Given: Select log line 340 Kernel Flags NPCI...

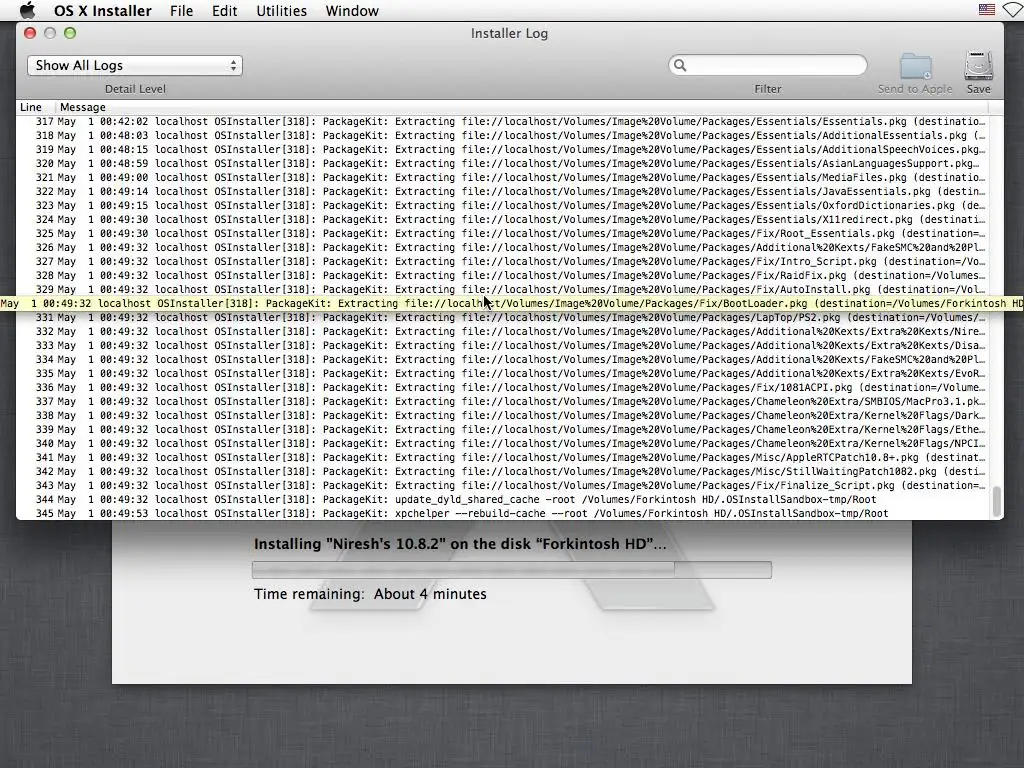Looking at the screenshot, I should coord(502,443).
